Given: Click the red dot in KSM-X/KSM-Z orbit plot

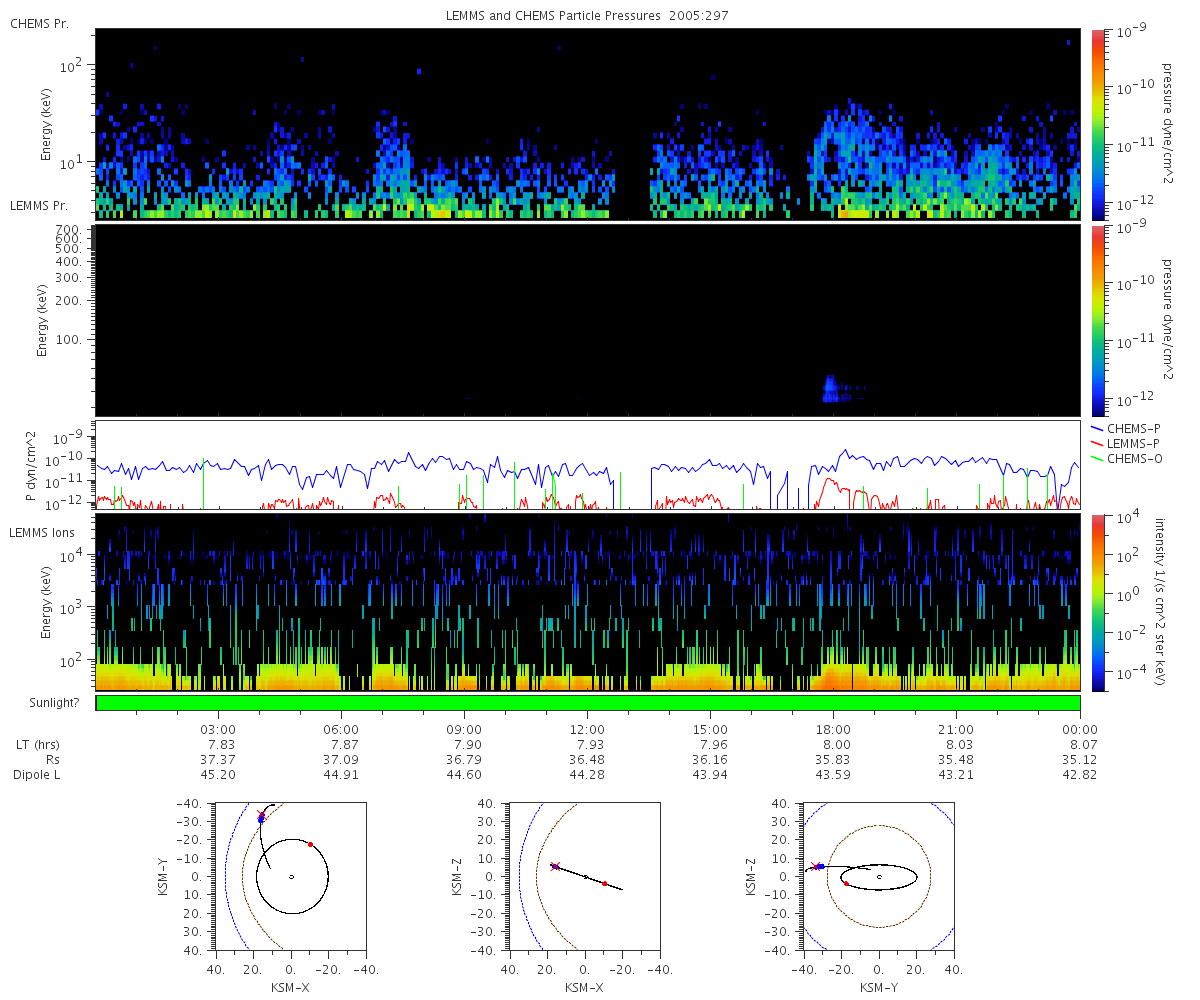Looking at the screenshot, I should 605,884.
